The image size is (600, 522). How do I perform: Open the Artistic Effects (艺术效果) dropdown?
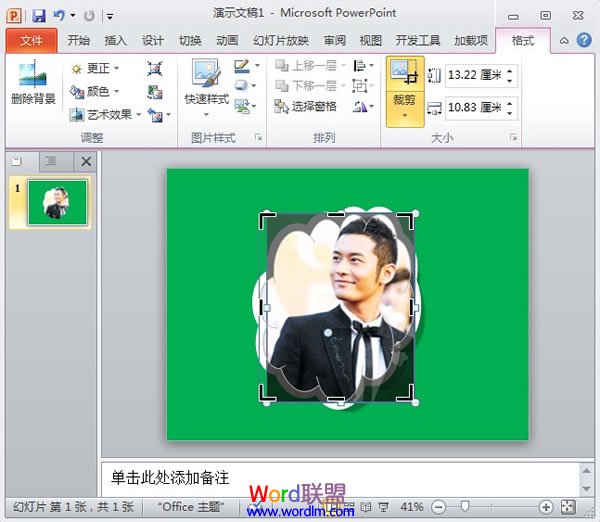tap(106, 114)
